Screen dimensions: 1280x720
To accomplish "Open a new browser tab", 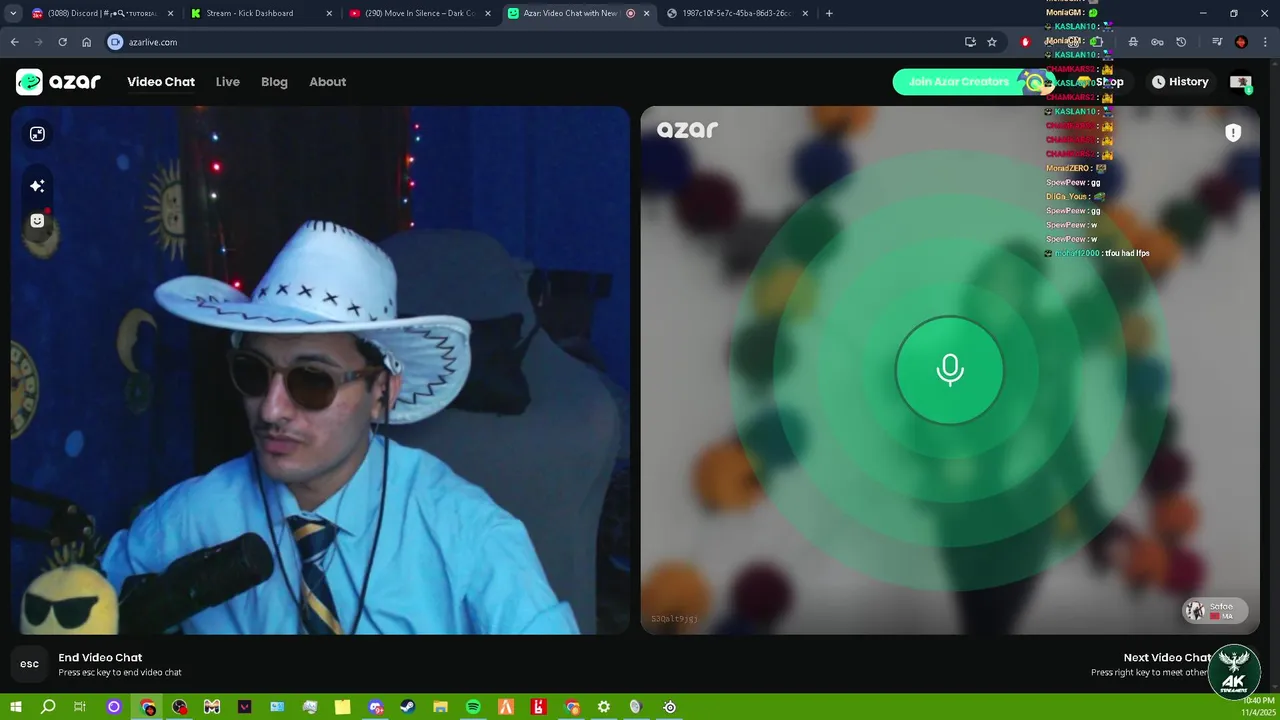I will (x=829, y=13).
